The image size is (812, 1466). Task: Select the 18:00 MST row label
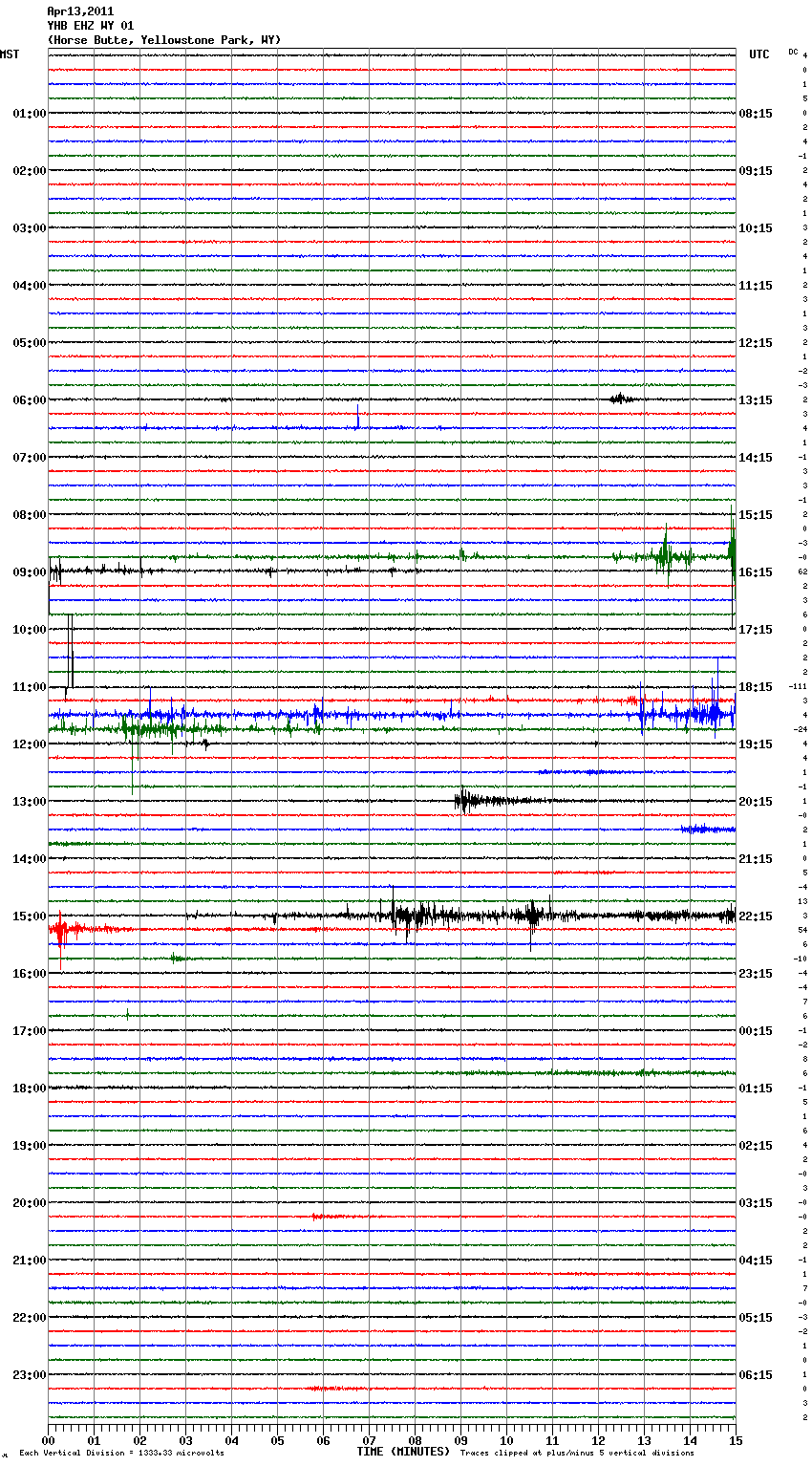30,1089
